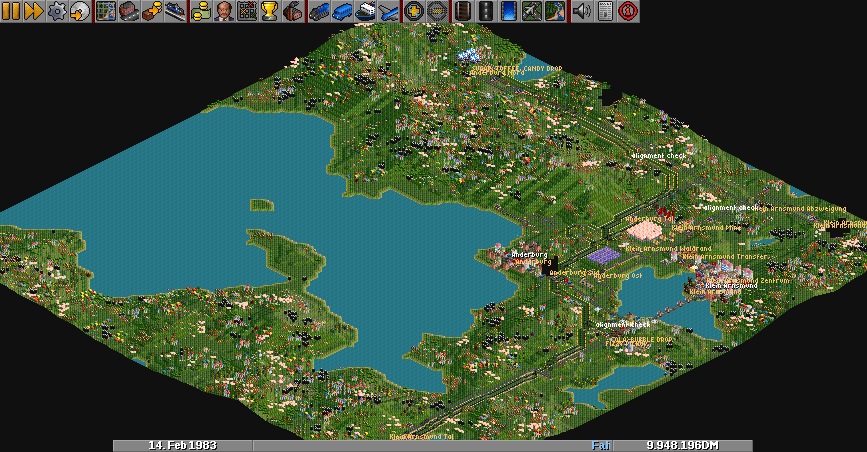Open the news message history icon
This screenshot has width=867, height=452.
(x=604, y=11)
